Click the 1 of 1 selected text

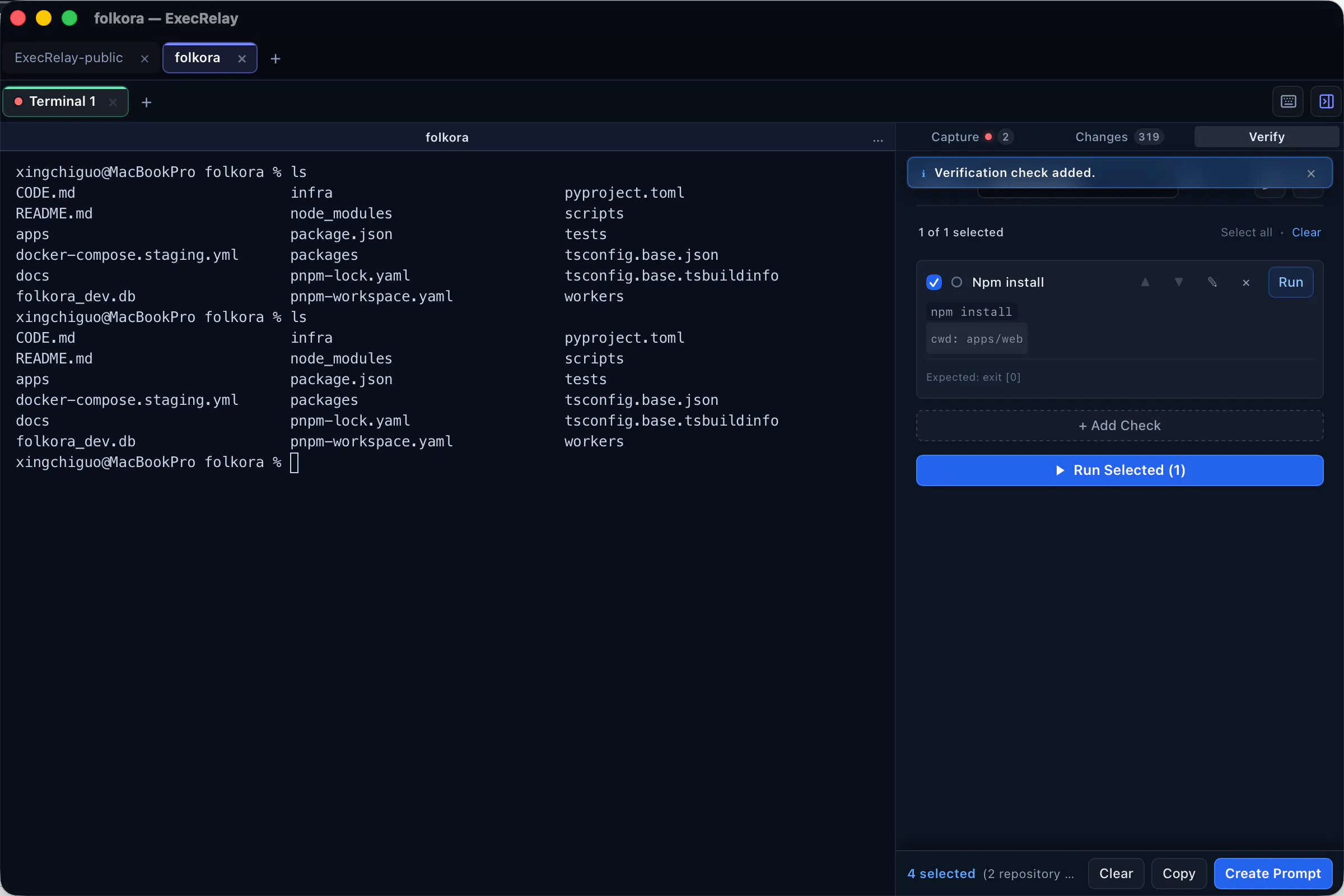coord(960,232)
